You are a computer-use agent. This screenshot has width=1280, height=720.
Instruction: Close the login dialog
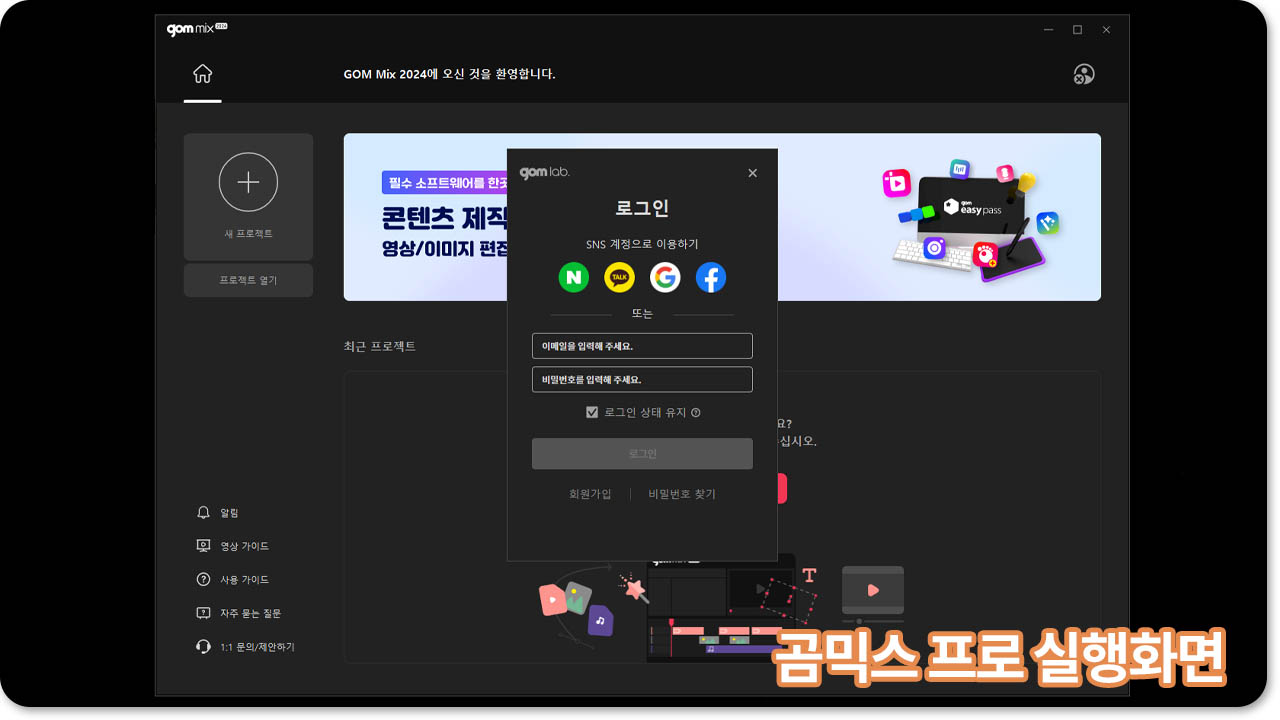click(753, 173)
